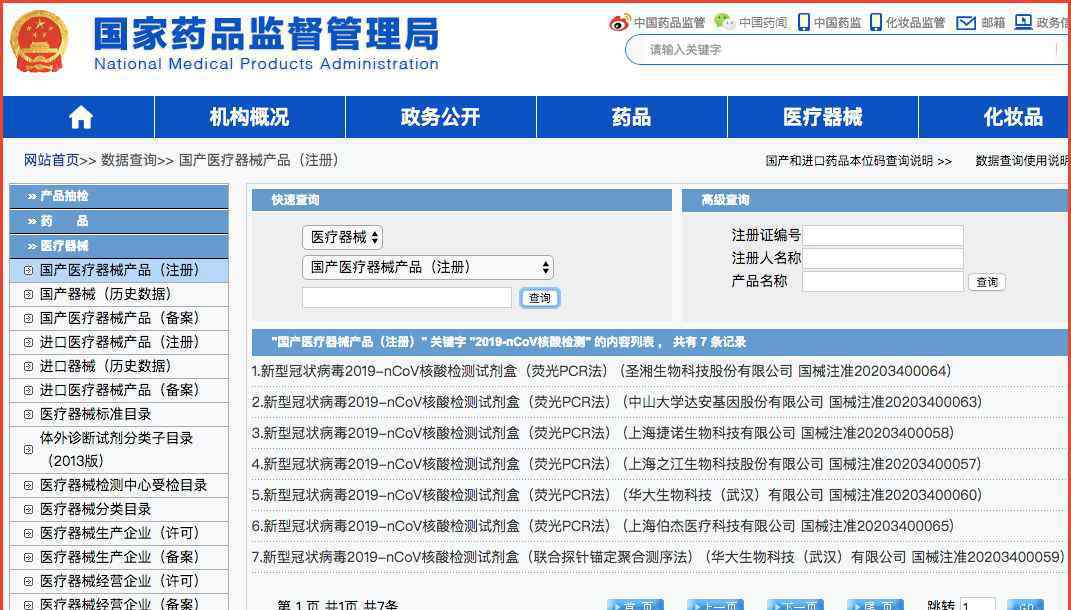Image resolution: width=1071 pixels, height=610 pixels.
Task: Click the 注册证编号 input field
Action: [882, 236]
